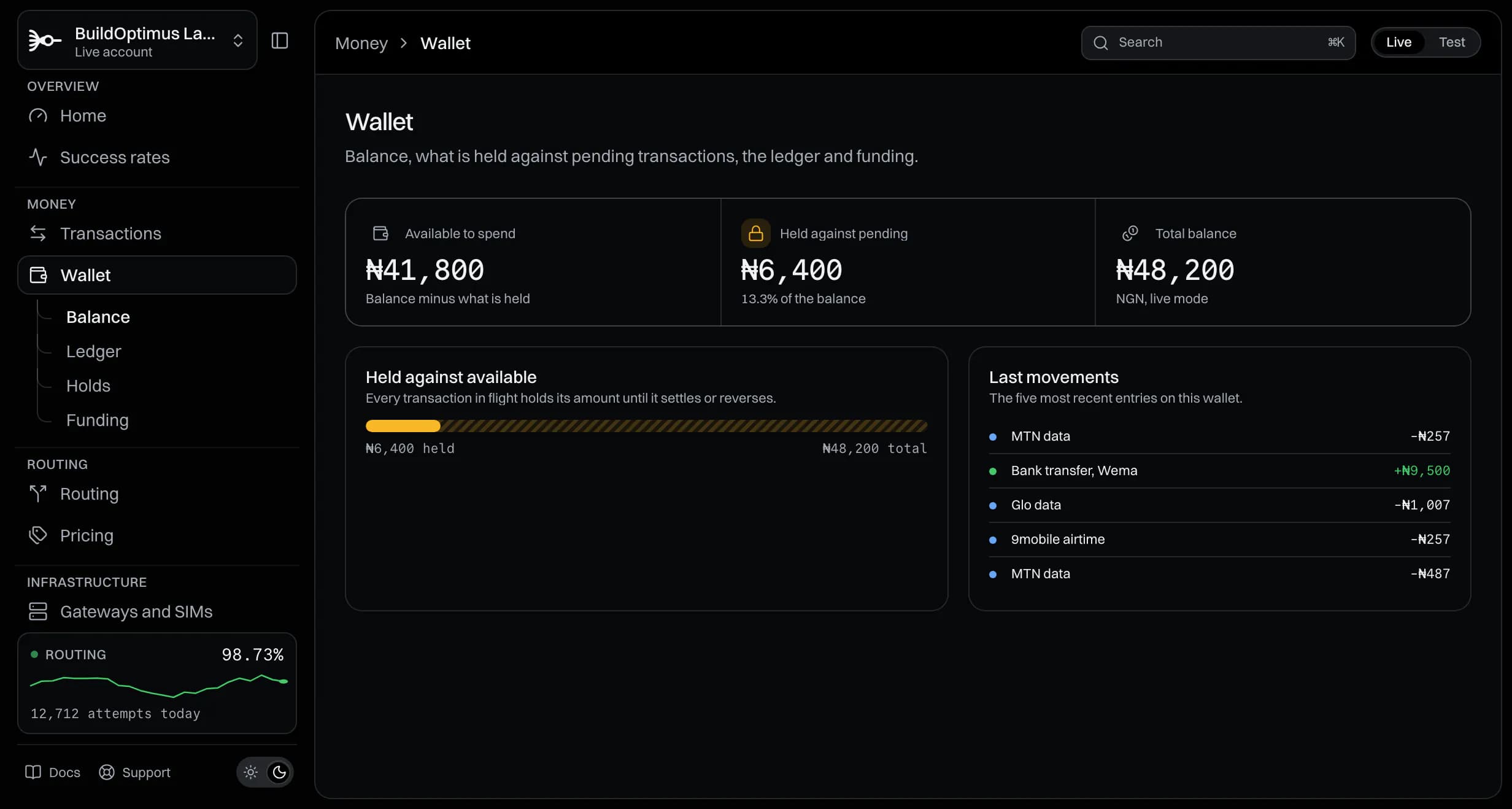Select the Wallet sidebar item
Viewport: 1512px width, 809px height.
(157, 275)
